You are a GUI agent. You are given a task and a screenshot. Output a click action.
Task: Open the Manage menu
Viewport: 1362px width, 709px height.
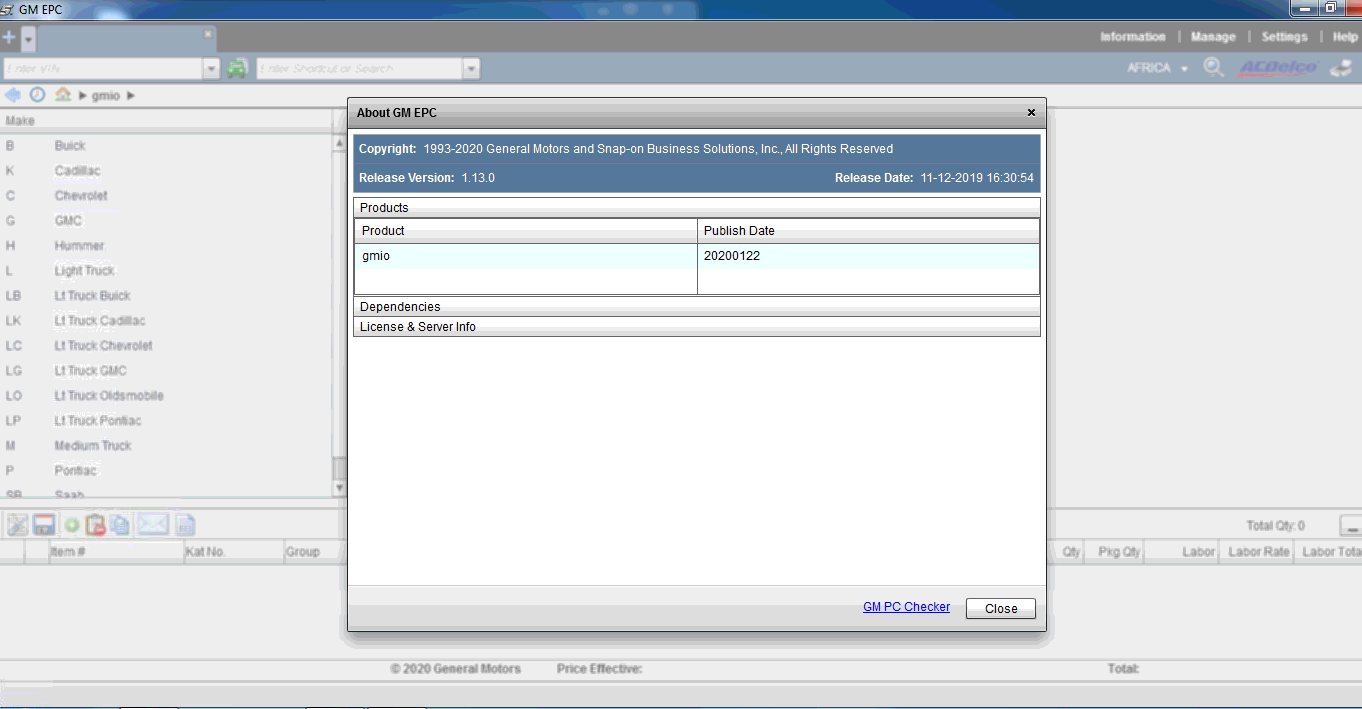[1213, 37]
